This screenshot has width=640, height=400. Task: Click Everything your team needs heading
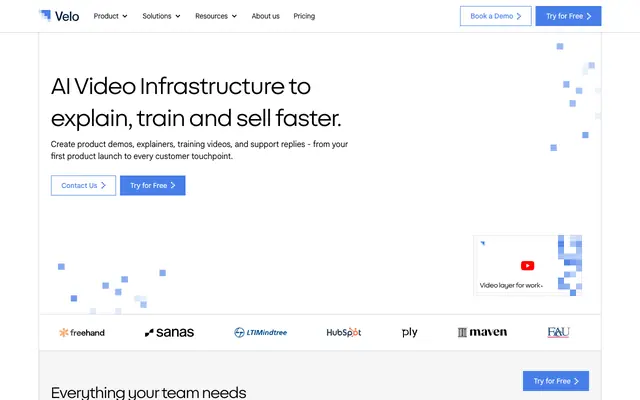pyautogui.click(x=149, y=393)
